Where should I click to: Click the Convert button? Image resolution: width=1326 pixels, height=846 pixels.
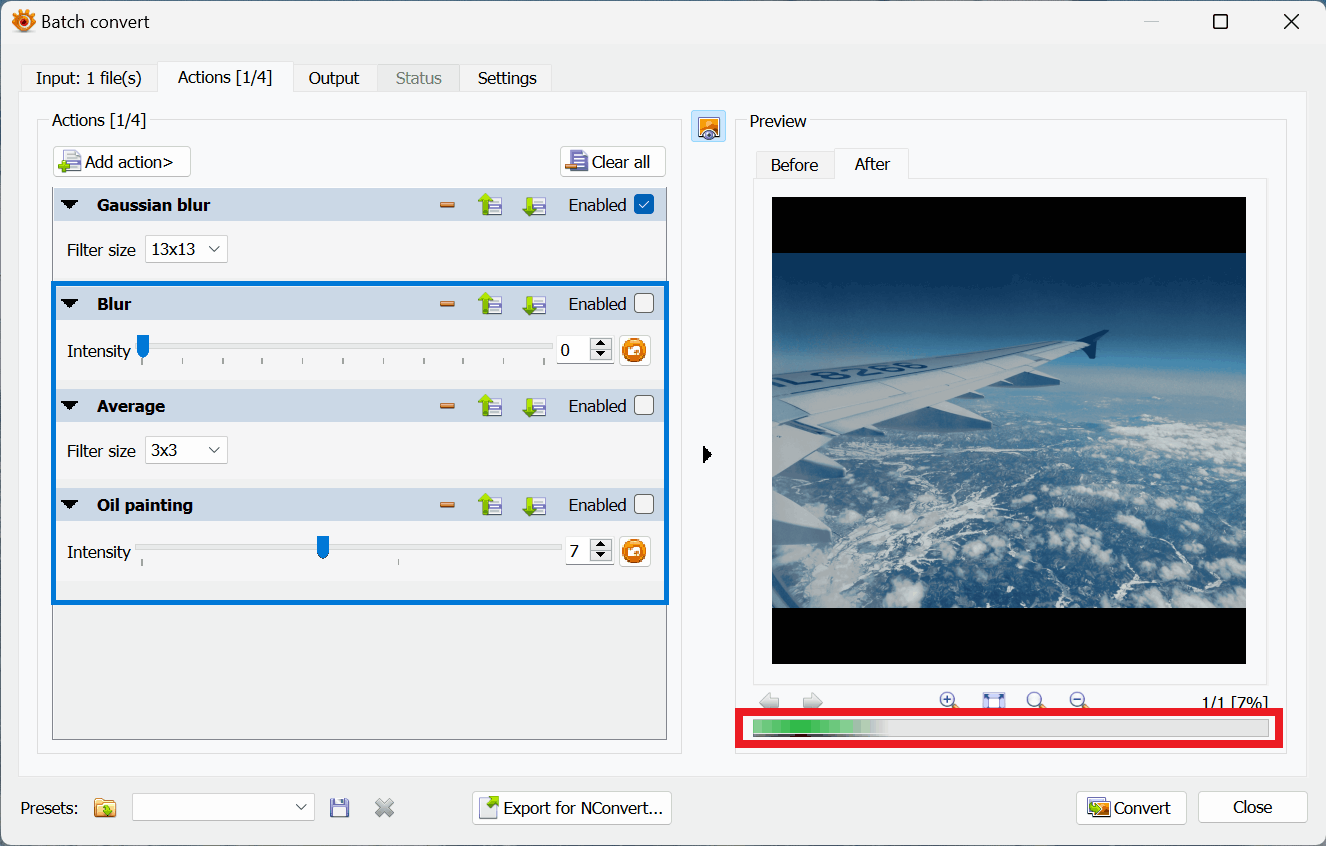point(1131,808)
